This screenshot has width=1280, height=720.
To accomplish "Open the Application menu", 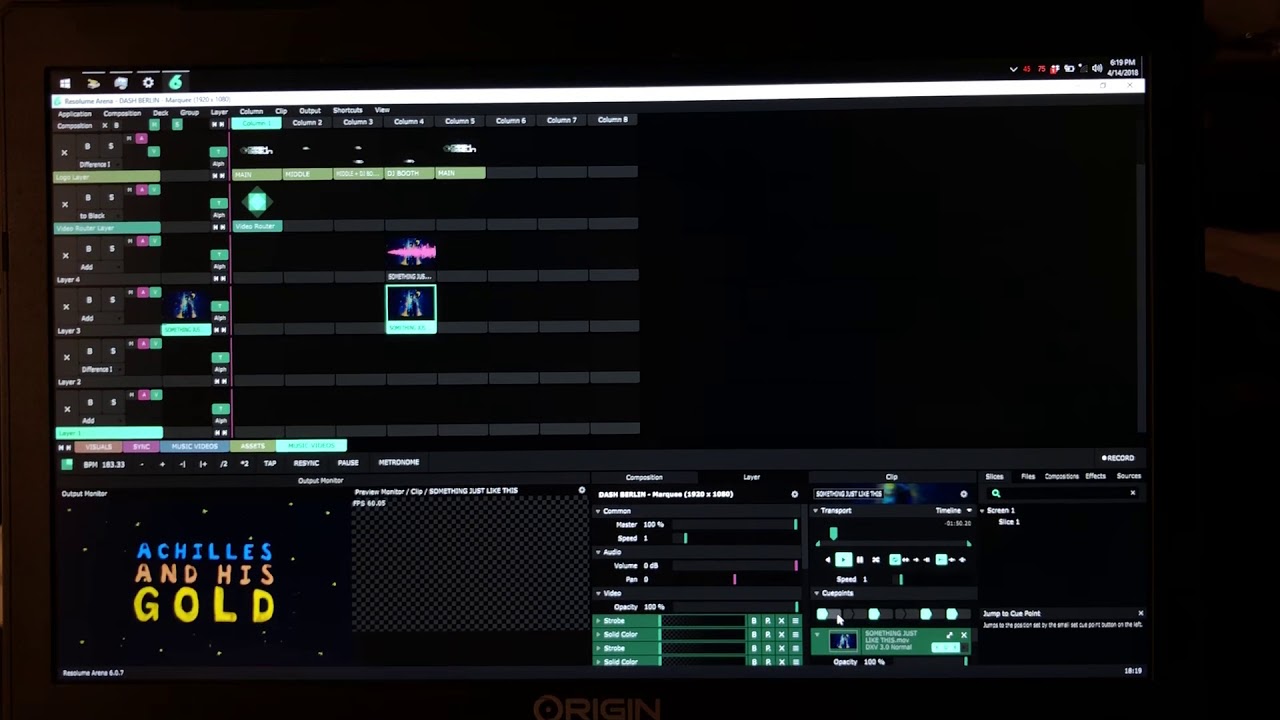I will (x=74, y=114).
